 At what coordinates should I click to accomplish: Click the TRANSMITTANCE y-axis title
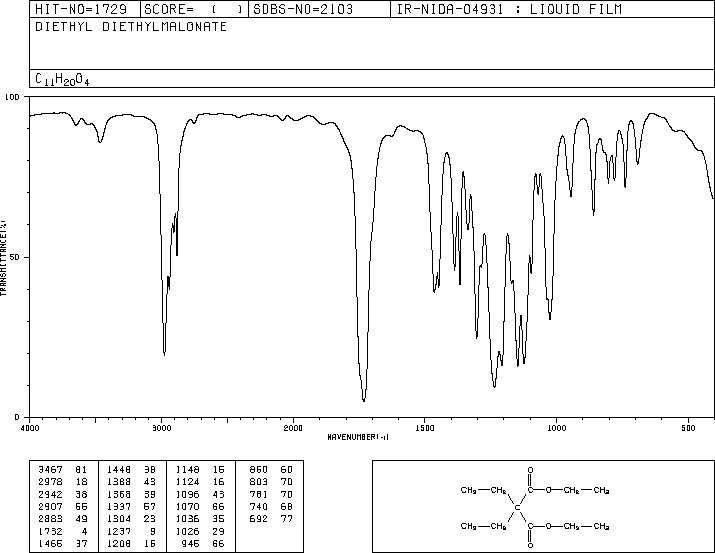pyautogui.click(x=3, y=258)
